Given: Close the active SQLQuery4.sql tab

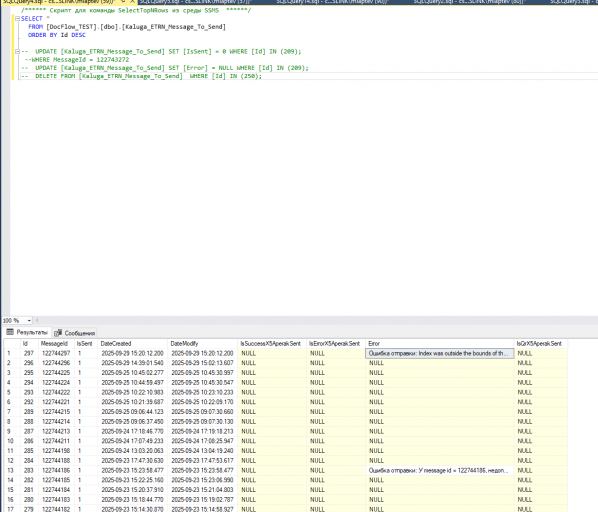Looking at the screenshot, I should tap(132, 2).
